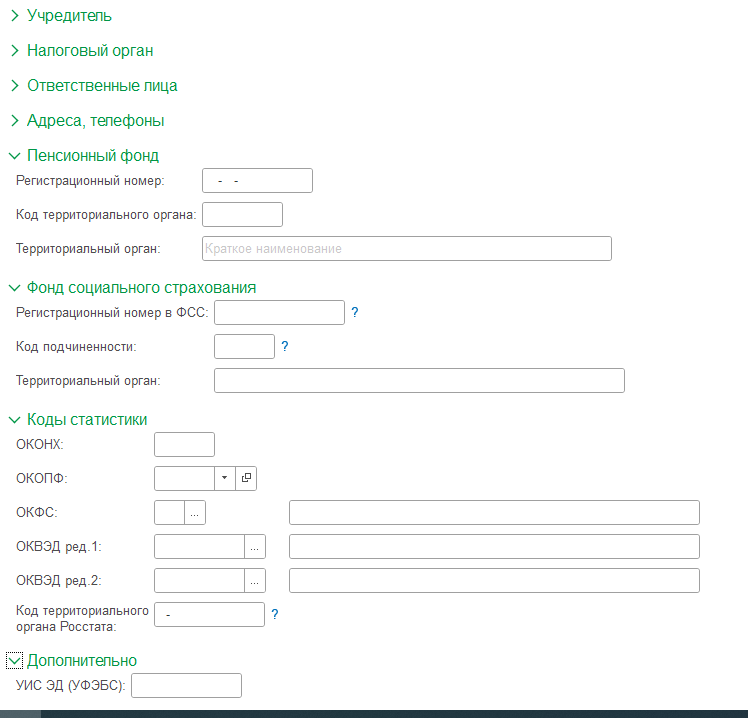748x718 pixels.
Task: Focus the ОКОПФ code field
Action: pos(185,478)
